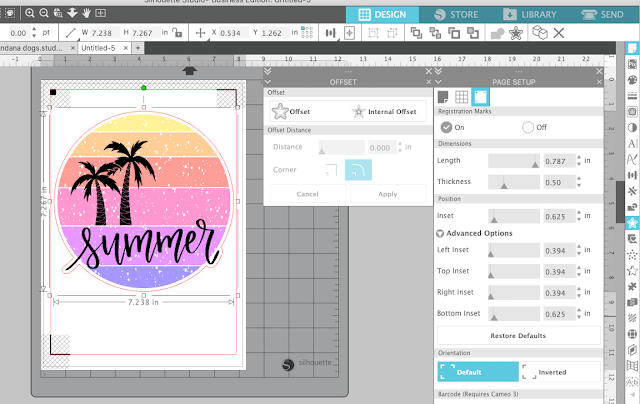Image resolution: width=640 pixels, height=404 pixels.
Task: Click the Cancel button in Offset panel
Action: [307, 194]
